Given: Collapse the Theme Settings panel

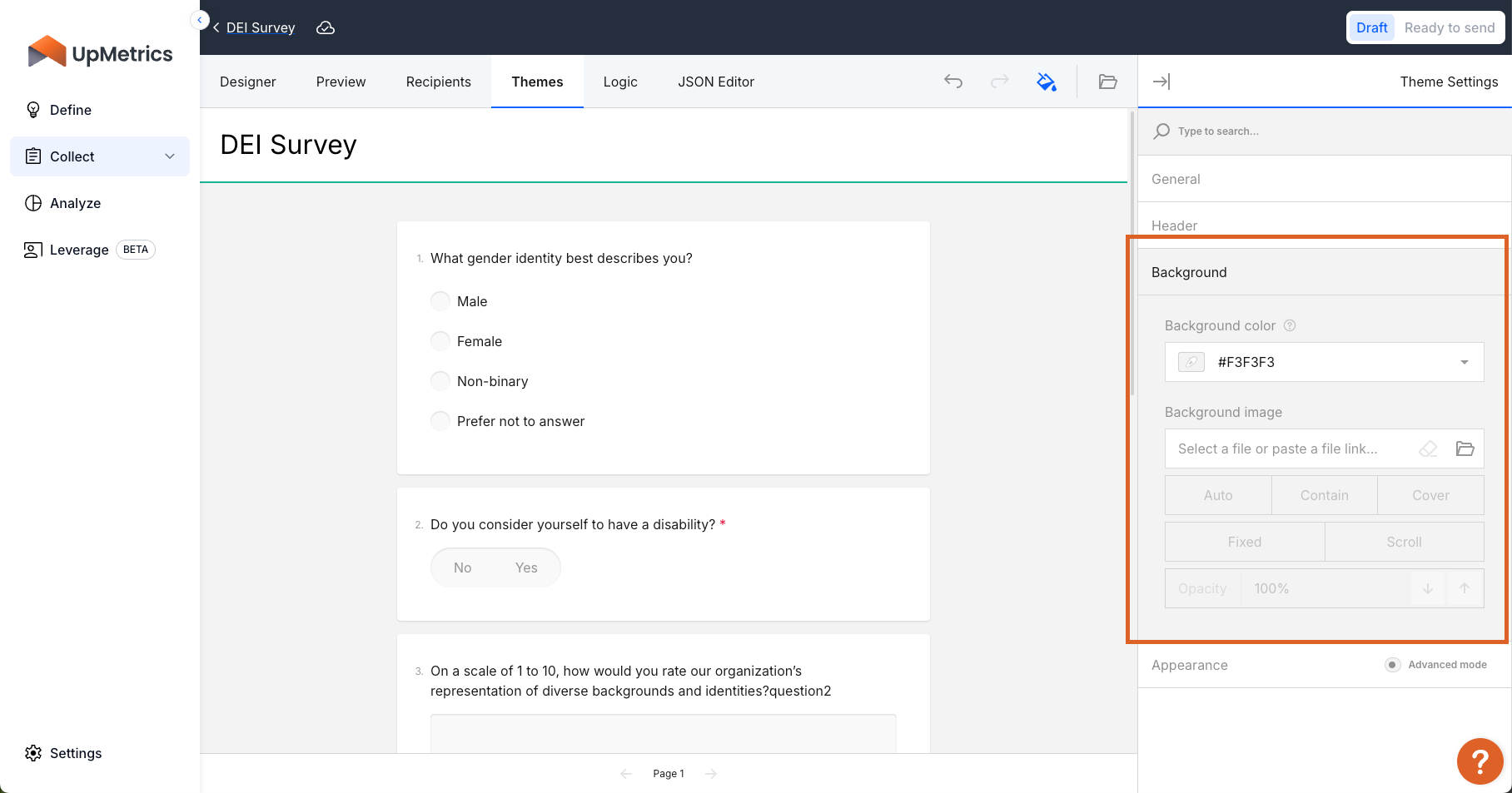Looking at the screenshot, I should coord(1161,82).
